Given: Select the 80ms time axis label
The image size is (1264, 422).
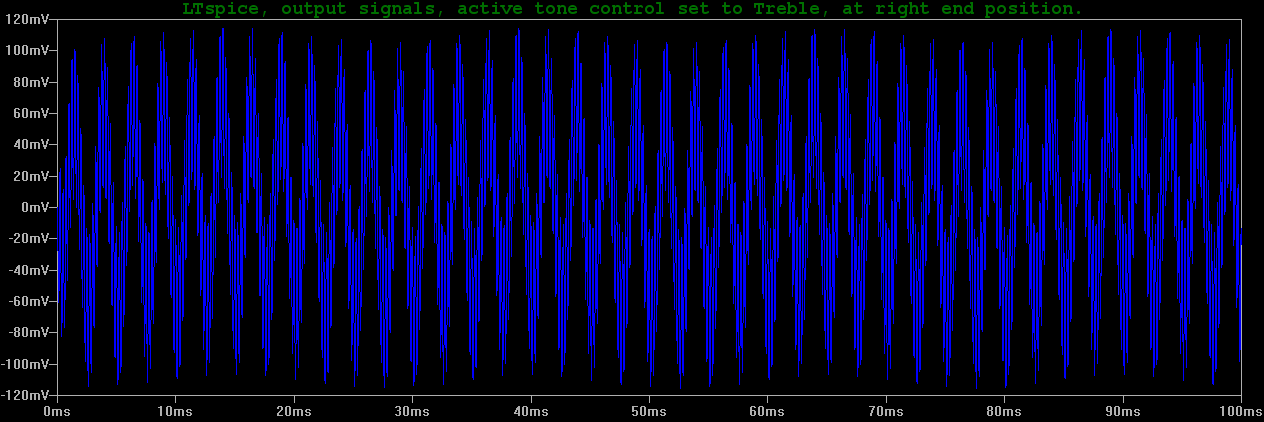Looking at the screenshot, I should [1005, 411].
